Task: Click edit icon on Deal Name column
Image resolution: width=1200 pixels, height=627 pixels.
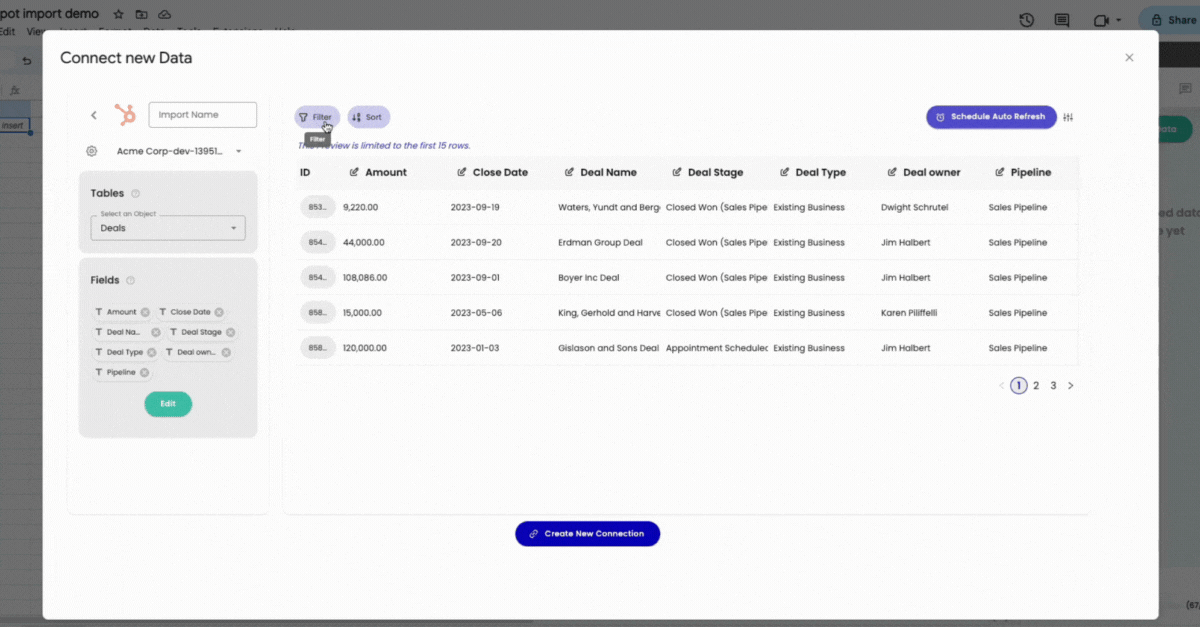Action: coord(569,172)
